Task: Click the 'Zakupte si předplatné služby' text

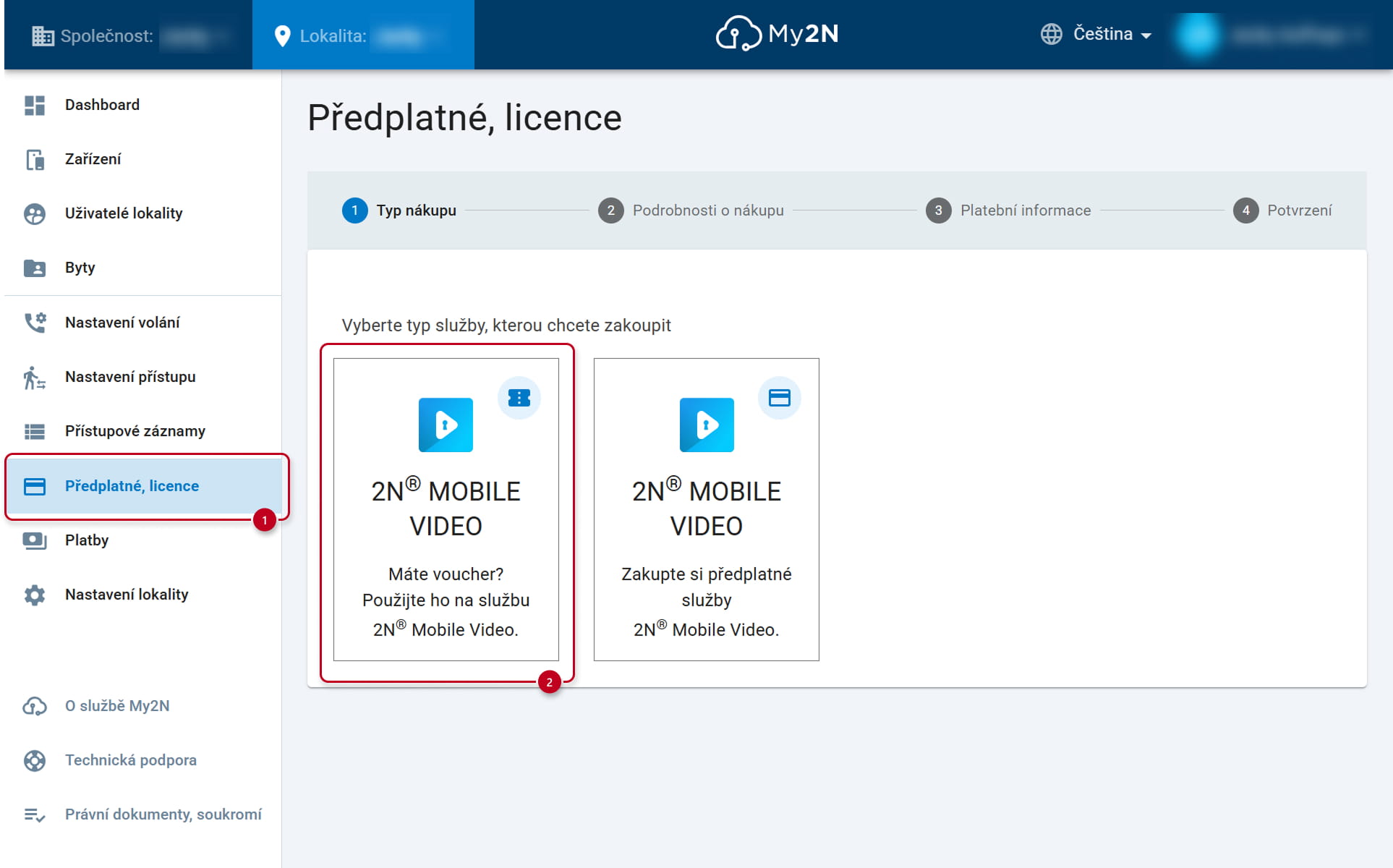Action: (x=707, y=587)
